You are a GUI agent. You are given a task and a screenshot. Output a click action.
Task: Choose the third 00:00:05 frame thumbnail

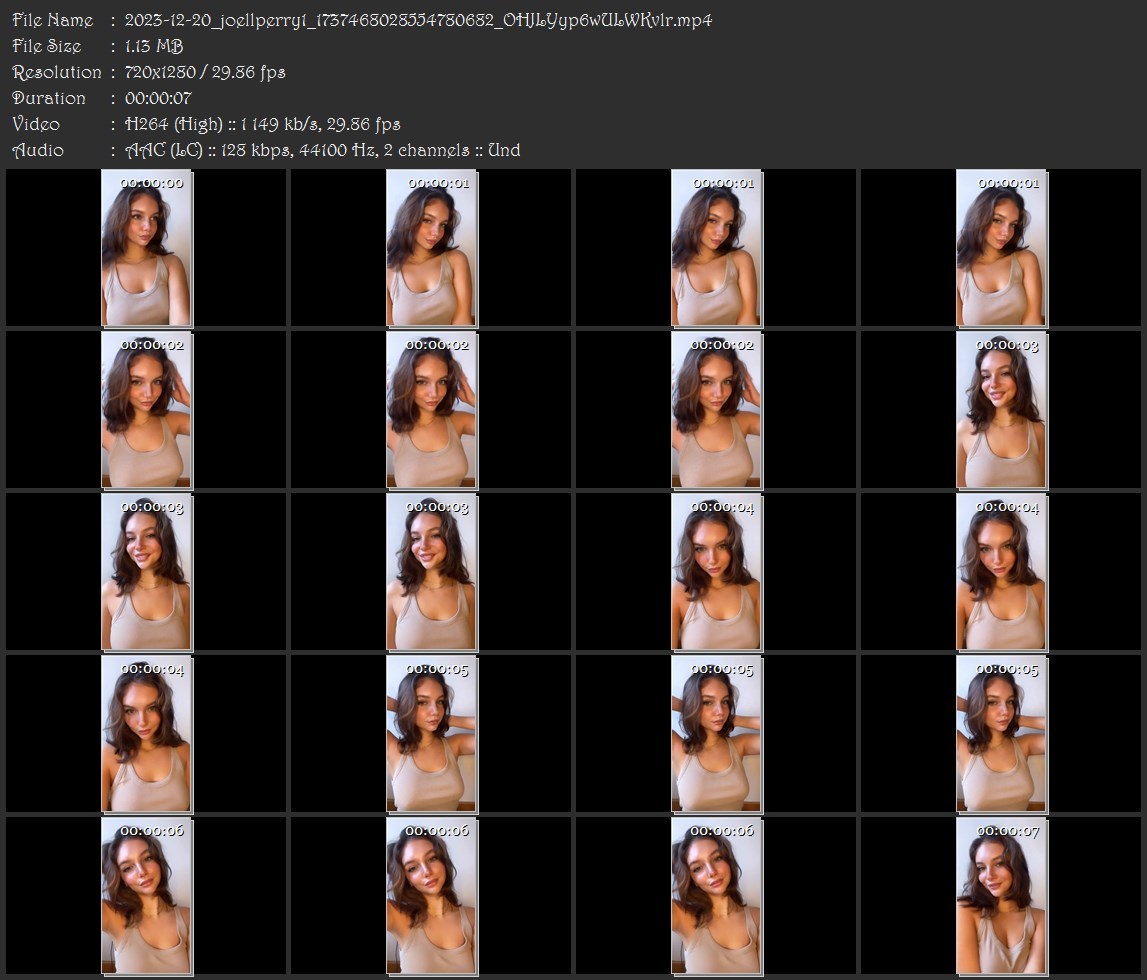[1001, 734]
